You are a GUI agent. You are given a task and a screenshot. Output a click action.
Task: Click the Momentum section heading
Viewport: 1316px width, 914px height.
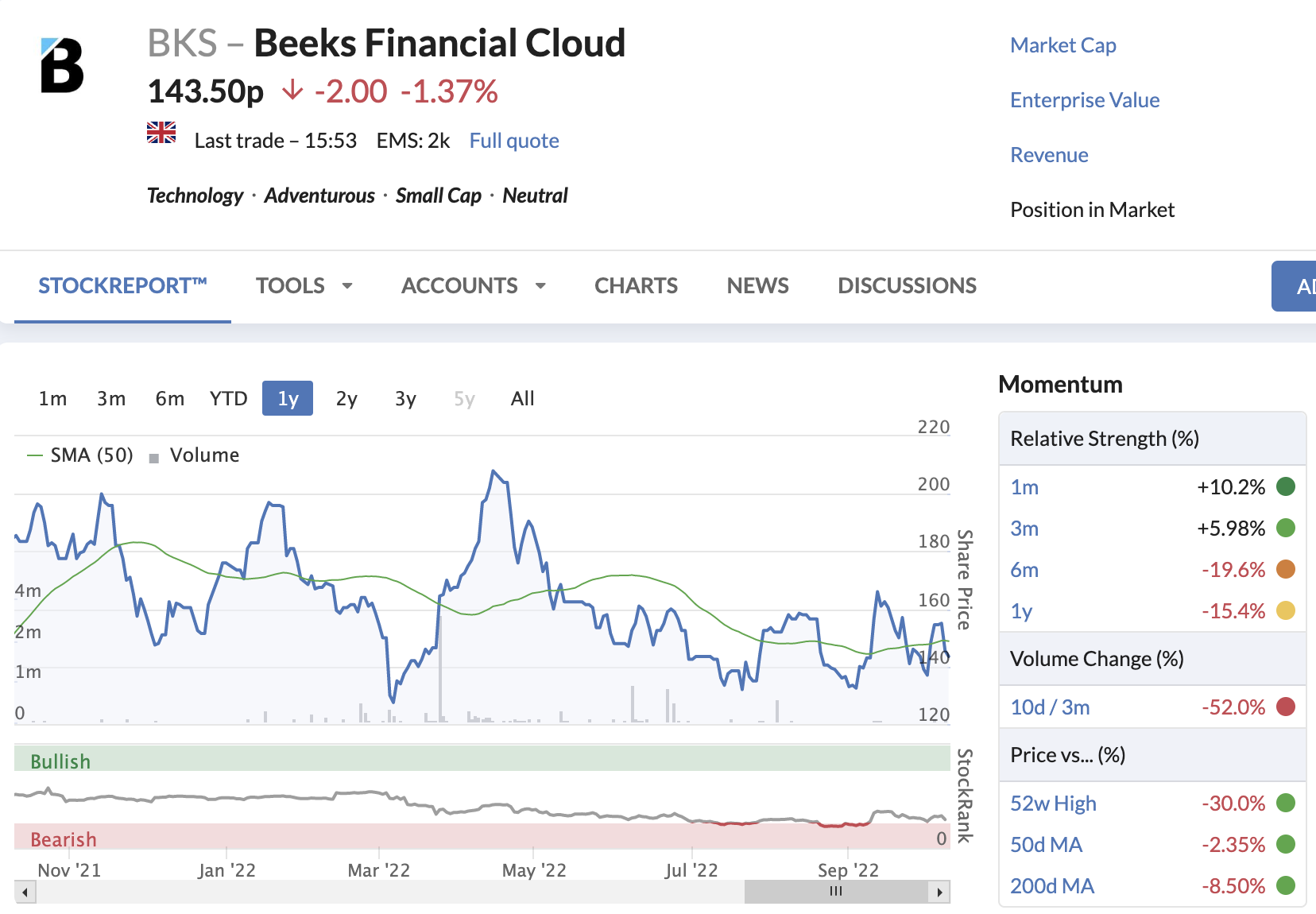coord(1060,385)
